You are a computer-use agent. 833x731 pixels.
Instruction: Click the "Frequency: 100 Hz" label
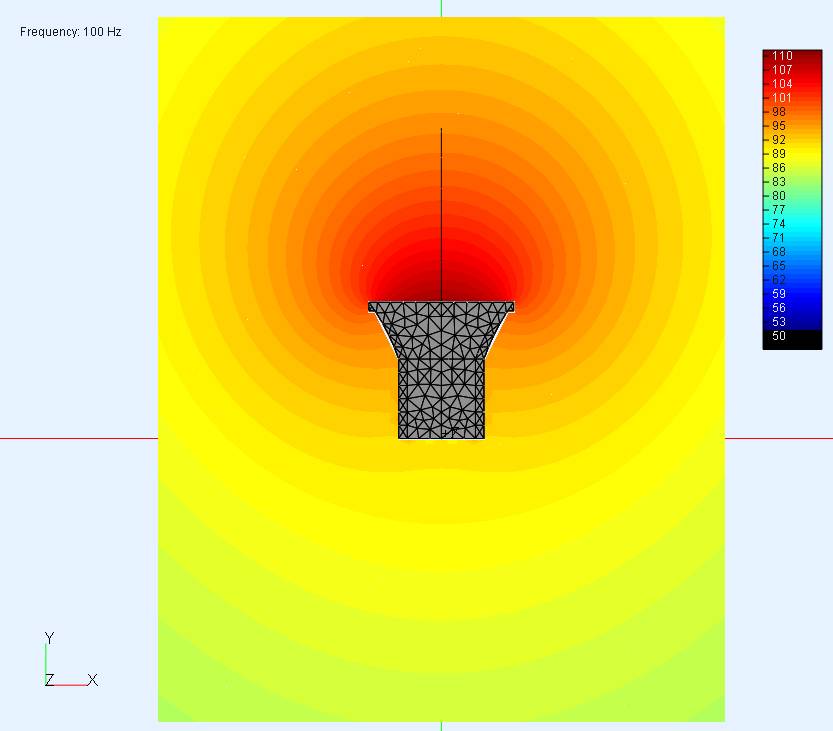point(71,32)
